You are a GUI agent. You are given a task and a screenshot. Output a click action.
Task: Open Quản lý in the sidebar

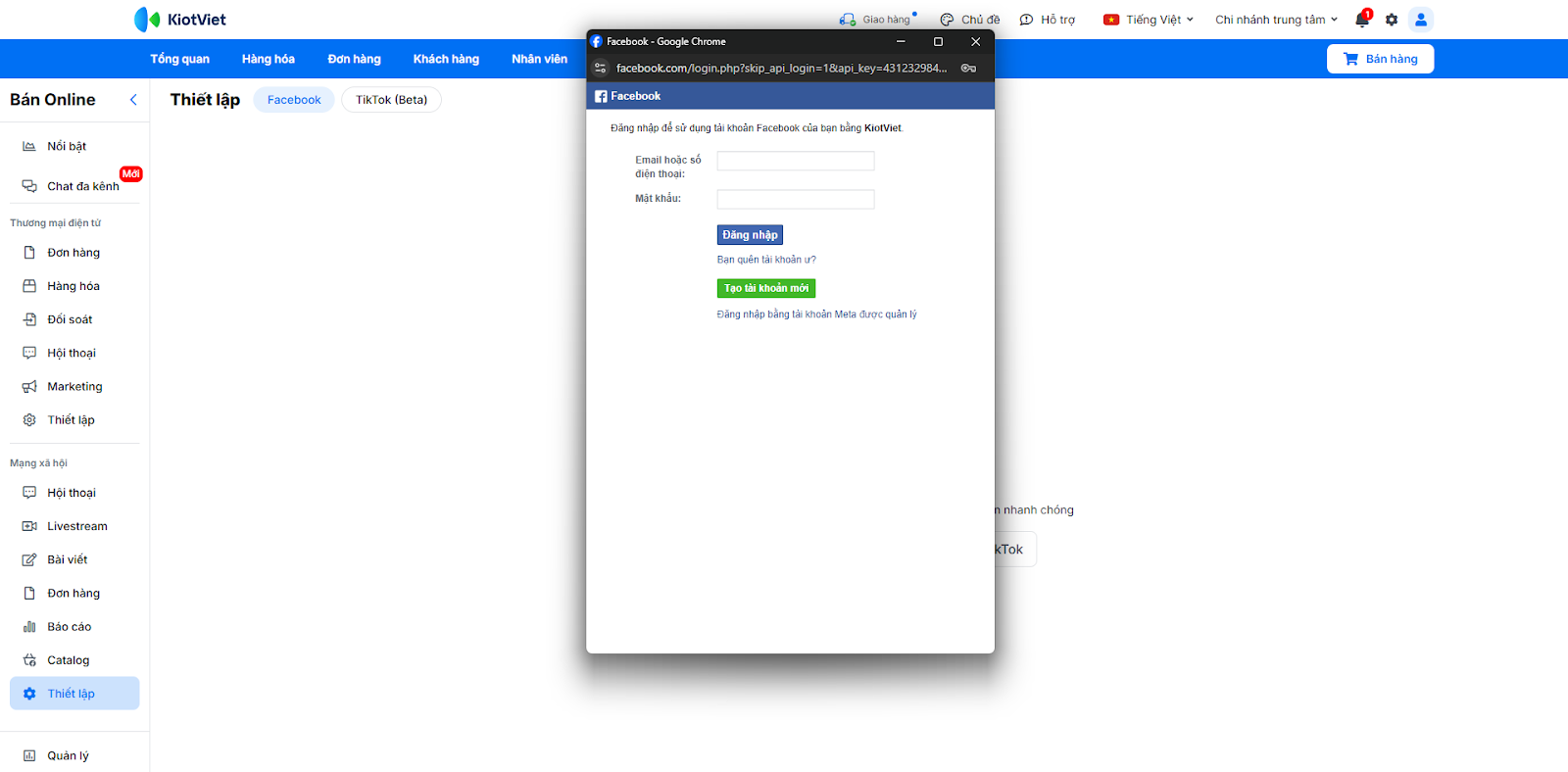pyautogui.click(x=74, y=755)
